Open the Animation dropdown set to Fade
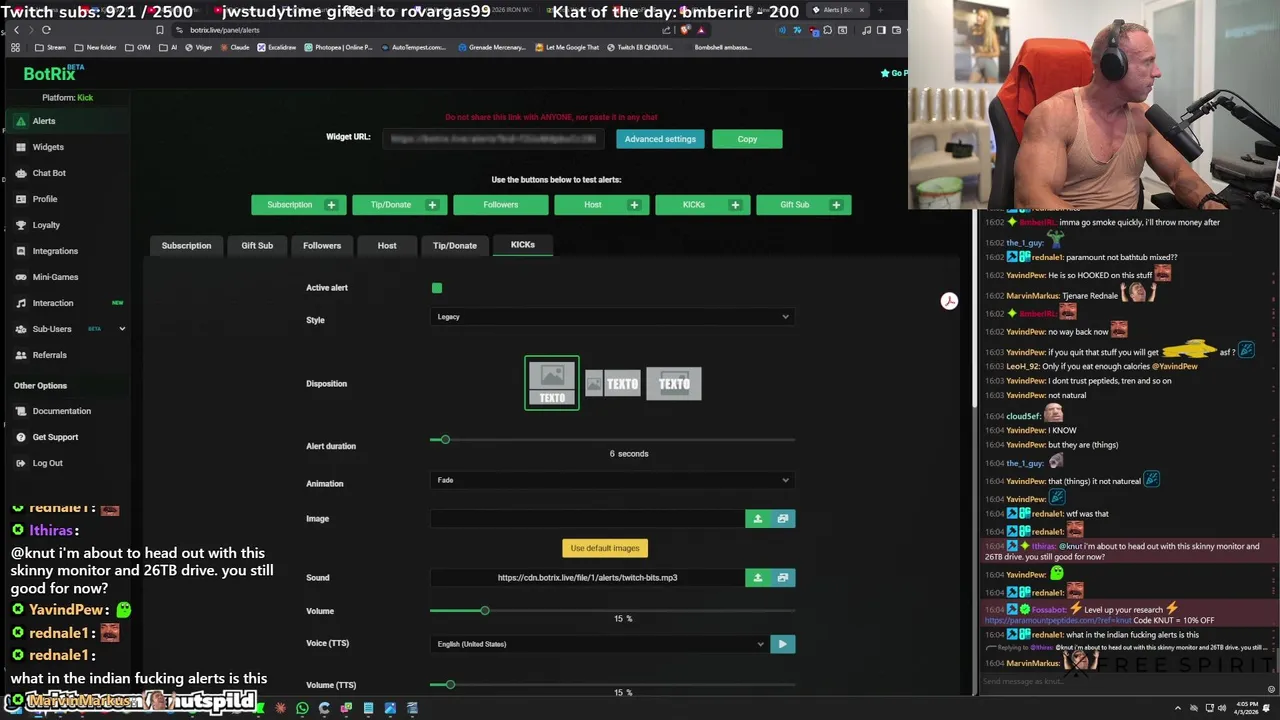Image resolution: width=1280 pixels, height=720 pixels. (613, 481)
